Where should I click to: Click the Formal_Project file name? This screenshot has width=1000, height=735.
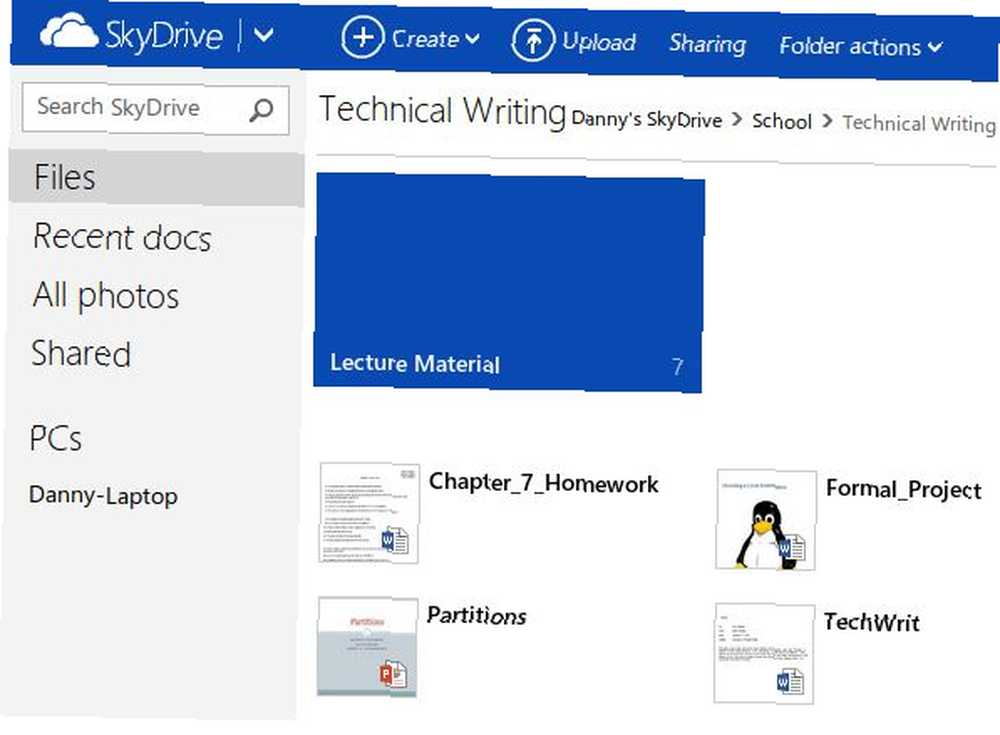point(904,489)
